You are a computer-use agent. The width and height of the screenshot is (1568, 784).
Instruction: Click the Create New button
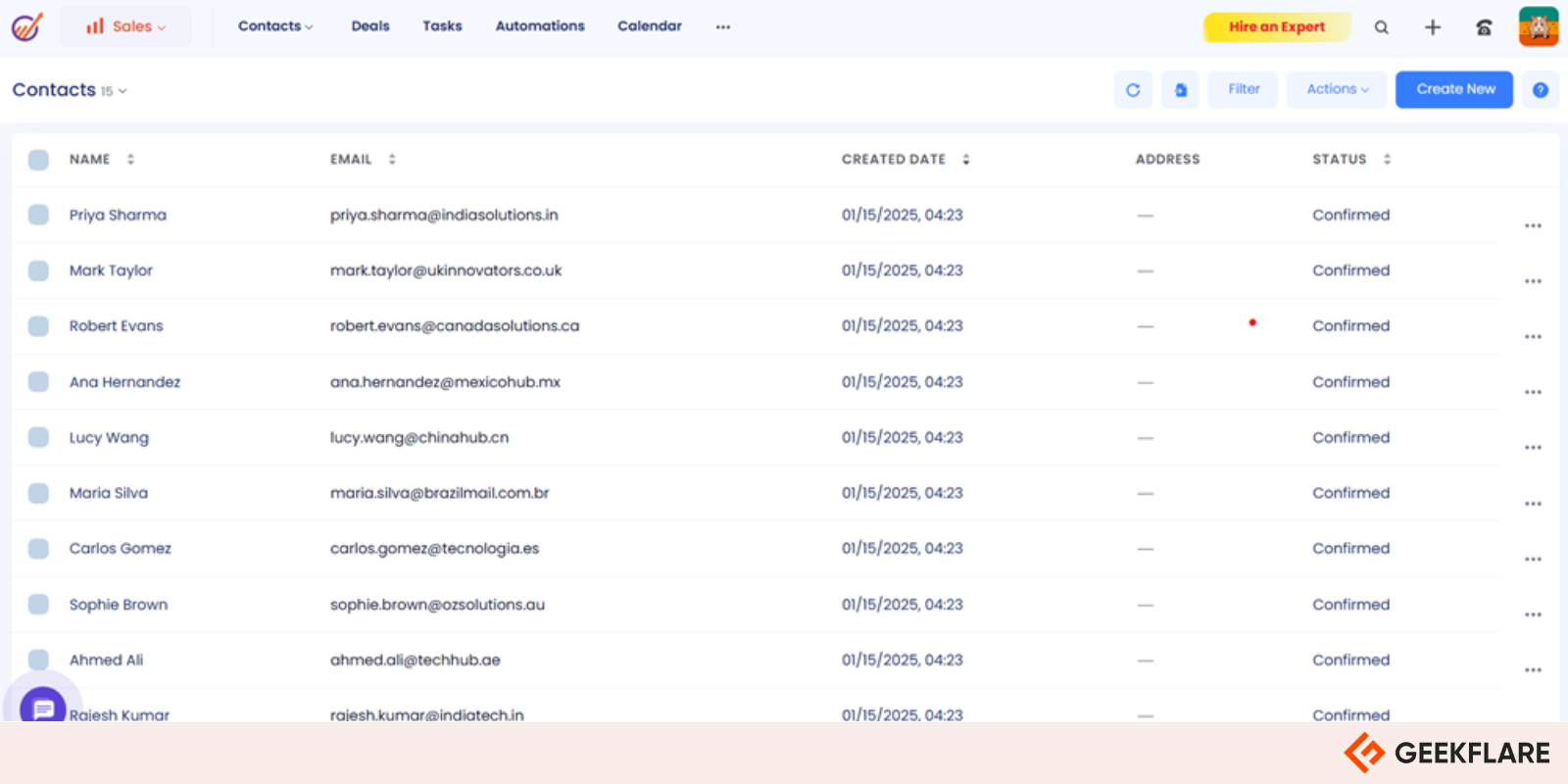point(1454,89)
